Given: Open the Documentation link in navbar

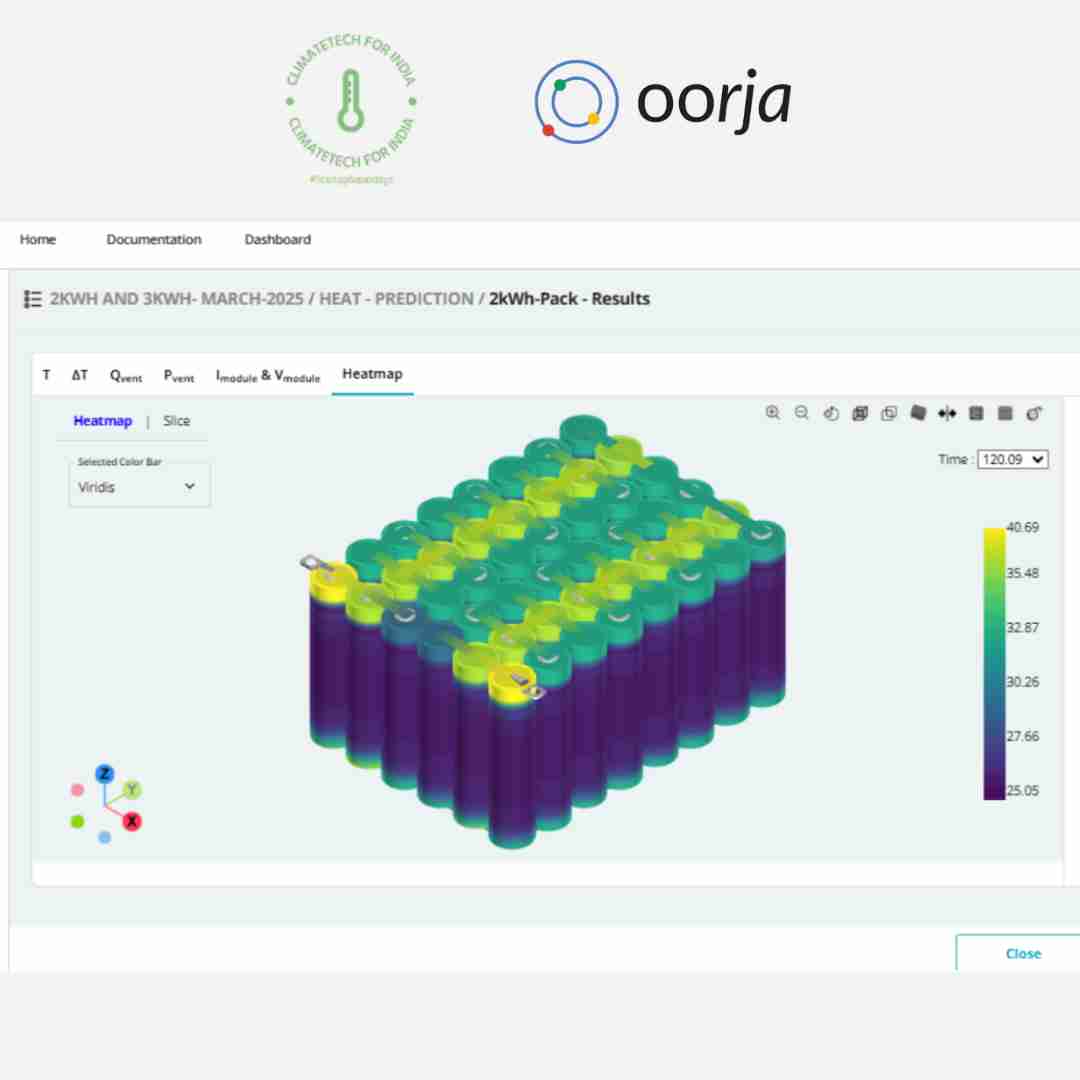Looking at the screenshot, I should pyautogui.click(x=154, y=240).
